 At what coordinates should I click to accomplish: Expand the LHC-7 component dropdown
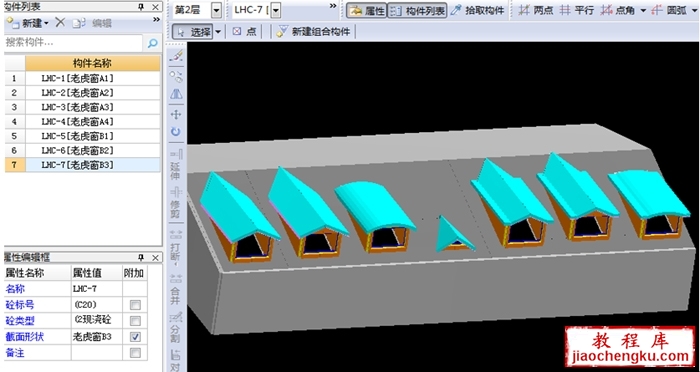coord(276,10)
